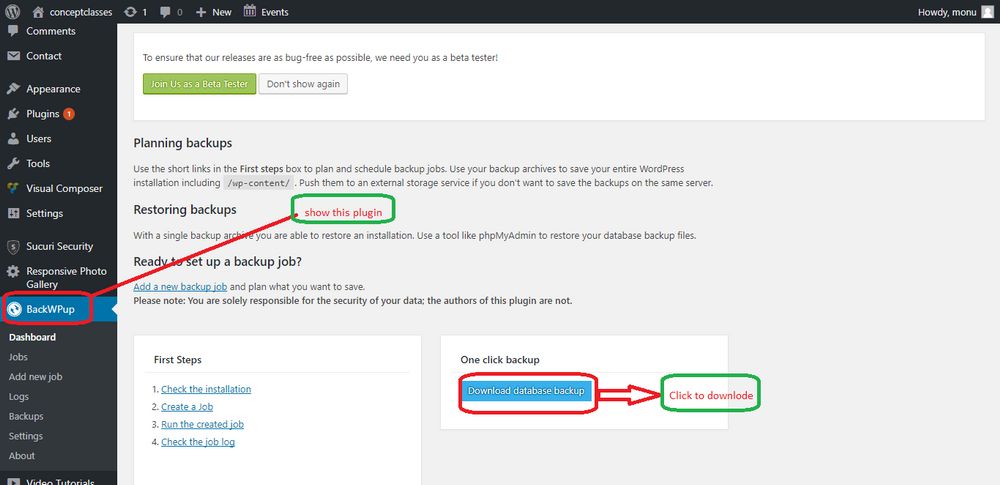Open Responsive Photo Gallery menu
The image size is (1000, 485).
66,278
